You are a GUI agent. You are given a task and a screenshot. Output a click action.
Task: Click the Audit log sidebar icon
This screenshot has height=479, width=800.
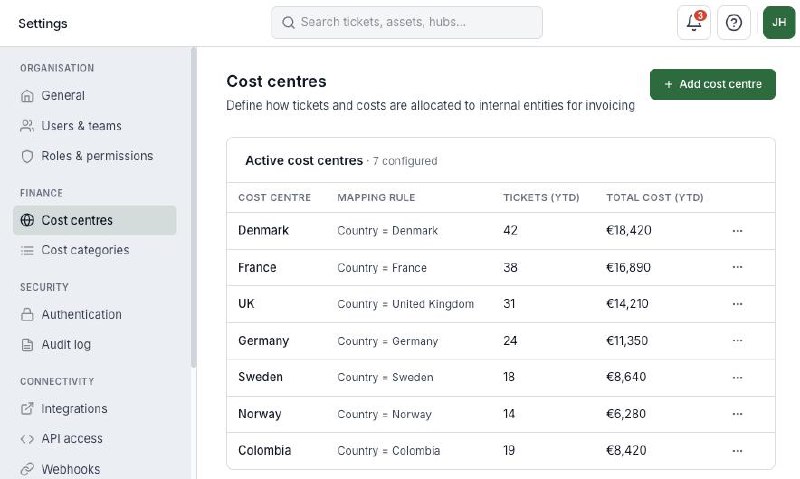(28, 345)
